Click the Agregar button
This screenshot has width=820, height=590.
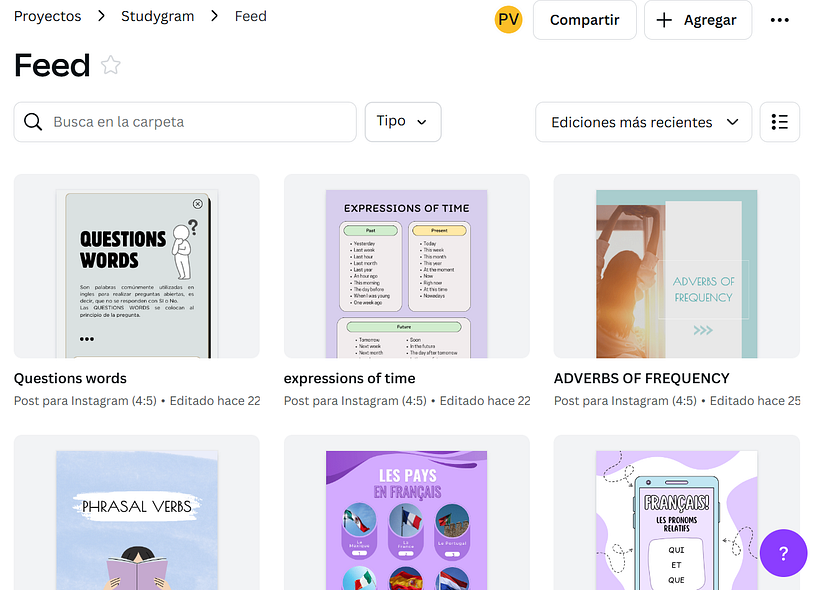pyautogui.click(x=698, y=20)
